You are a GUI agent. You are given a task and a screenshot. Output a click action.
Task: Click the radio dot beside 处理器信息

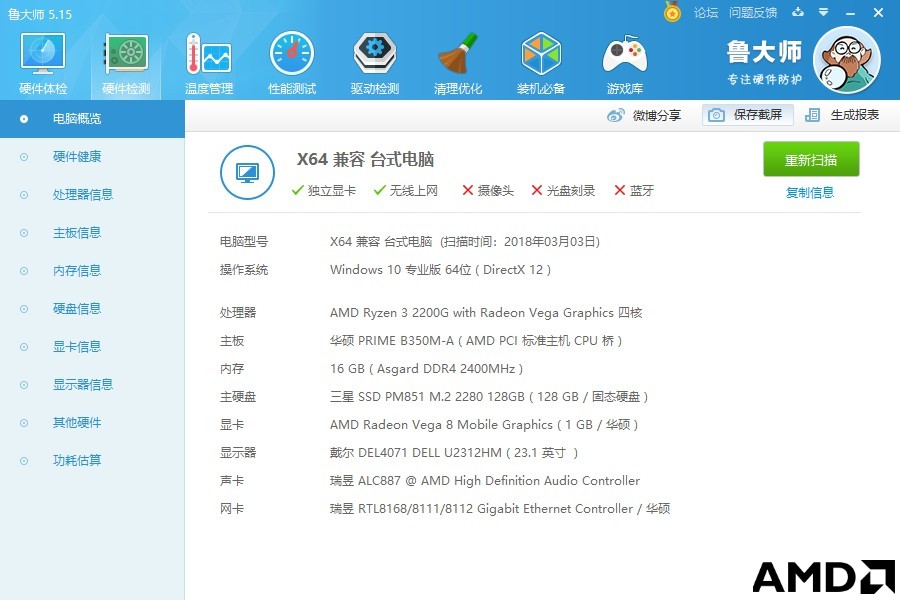[24, 195]
